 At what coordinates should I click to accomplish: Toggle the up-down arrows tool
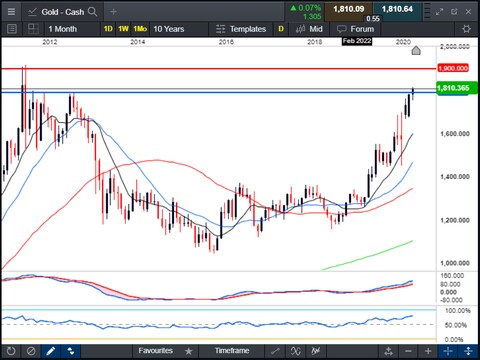click(x=71, y=351)
